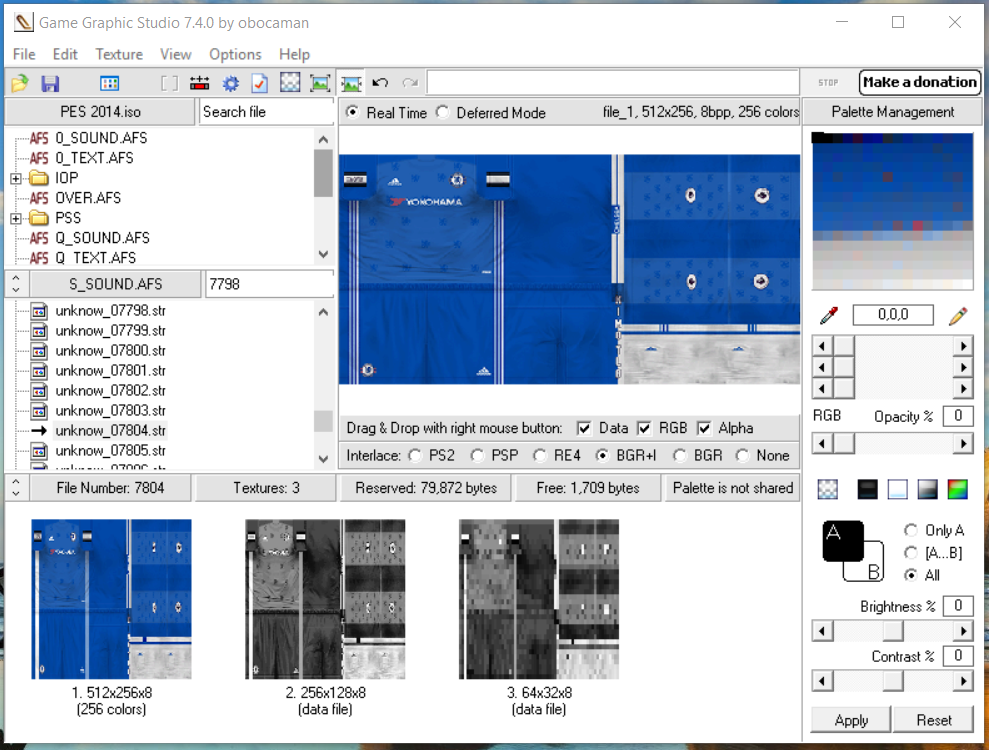989x750 pixels.
Task: Open the Help menu
Action: (x=294, y=54)
